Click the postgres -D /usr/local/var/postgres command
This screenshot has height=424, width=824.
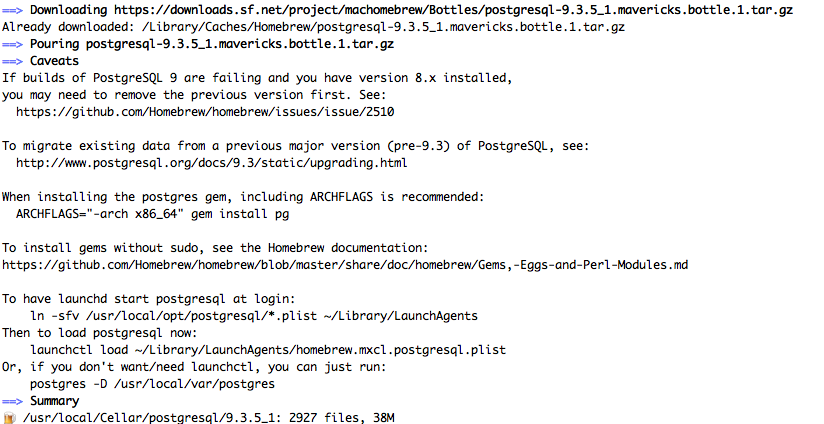coord(152,384)
